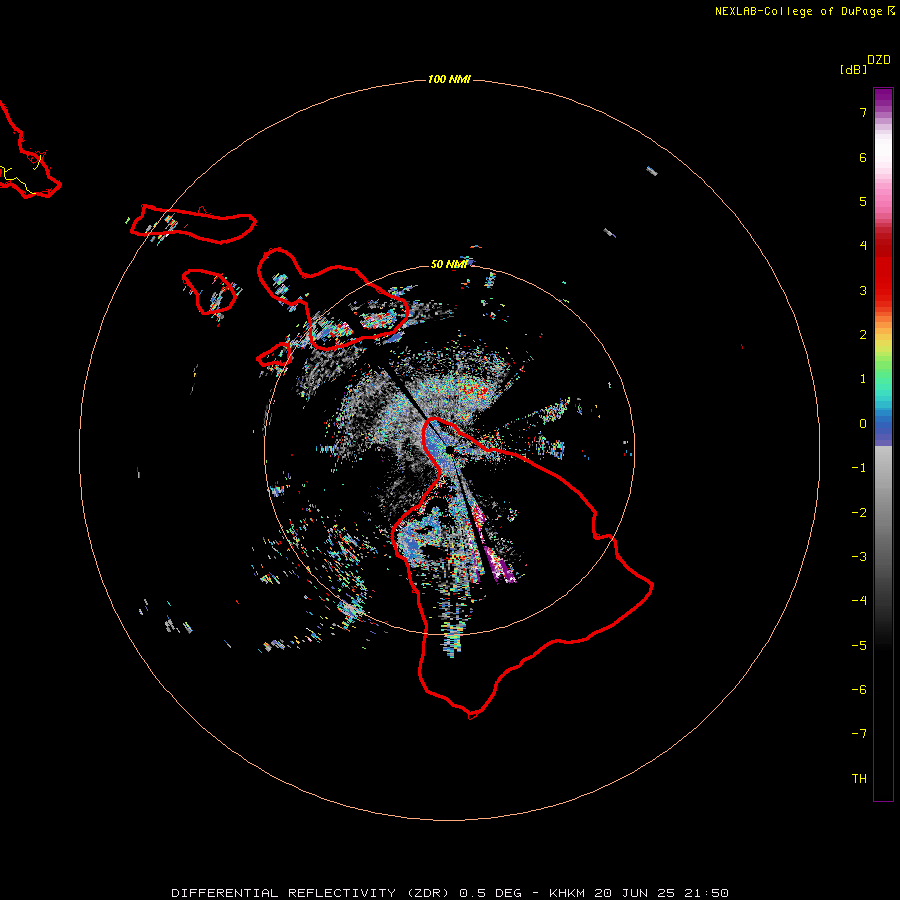Viewport: 900px width, 900px height.
Task: Click the 50 NMI range ring label
Action: click(449, 264)
